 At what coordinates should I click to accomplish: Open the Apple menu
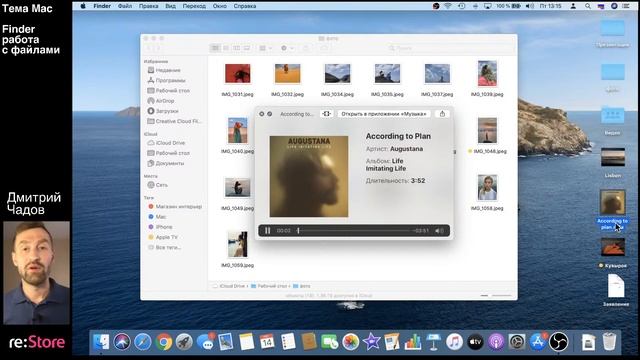click(x=83, y=6)
